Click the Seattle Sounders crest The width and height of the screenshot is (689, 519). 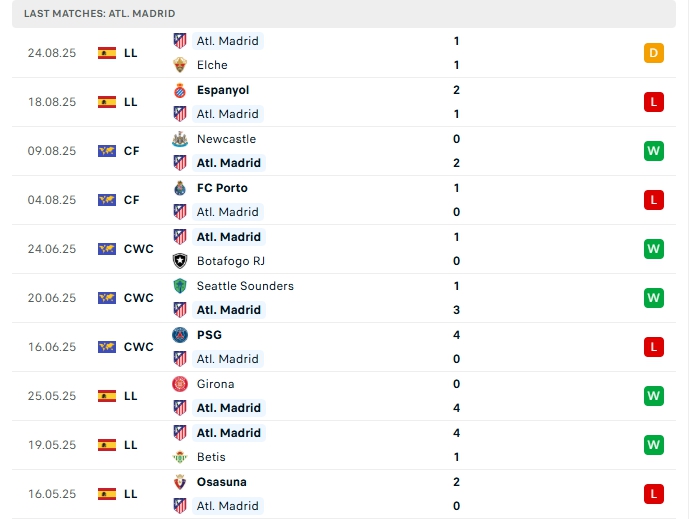pos(180,286)
